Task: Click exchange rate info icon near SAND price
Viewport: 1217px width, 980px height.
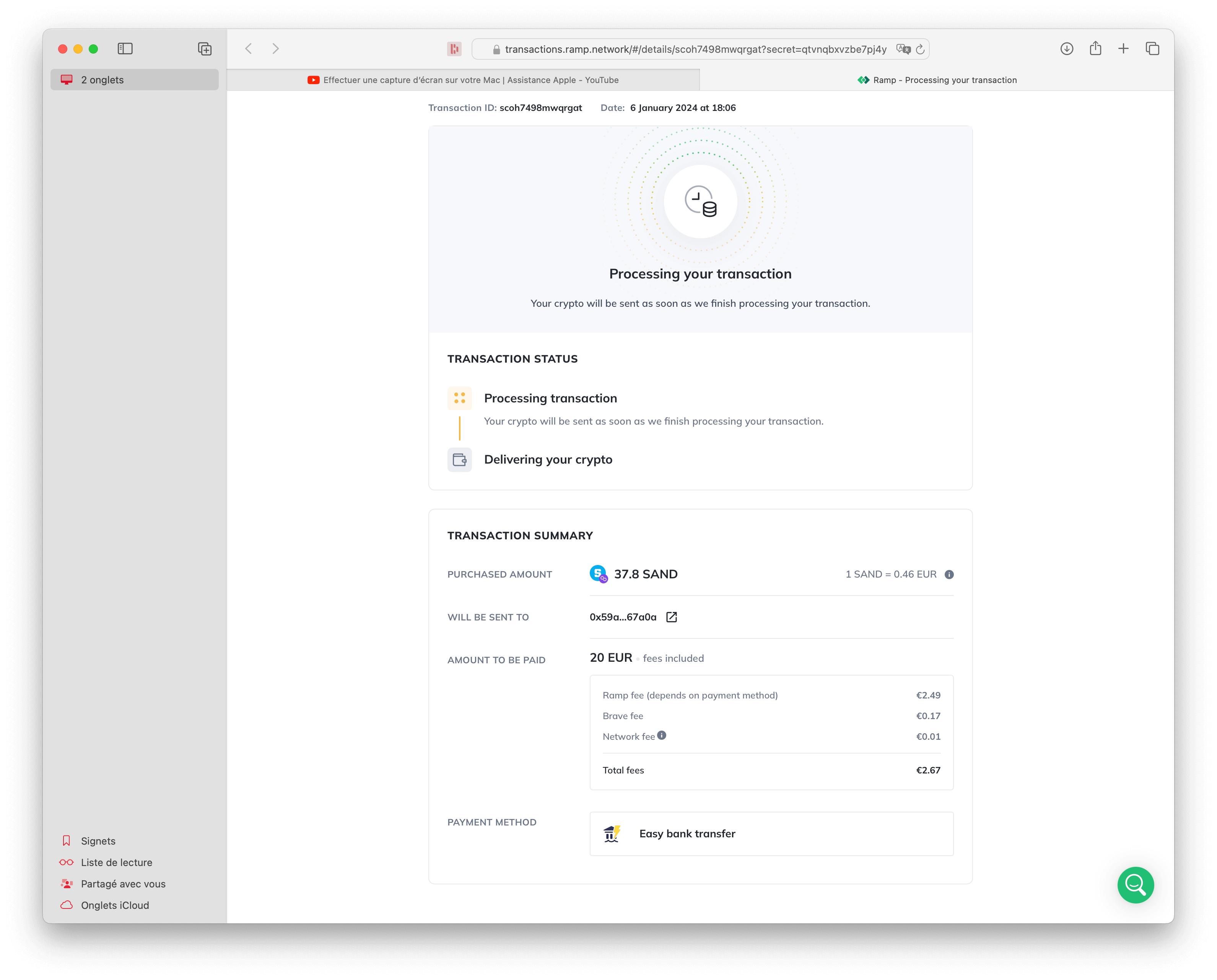Action: (x=949, y=575)
